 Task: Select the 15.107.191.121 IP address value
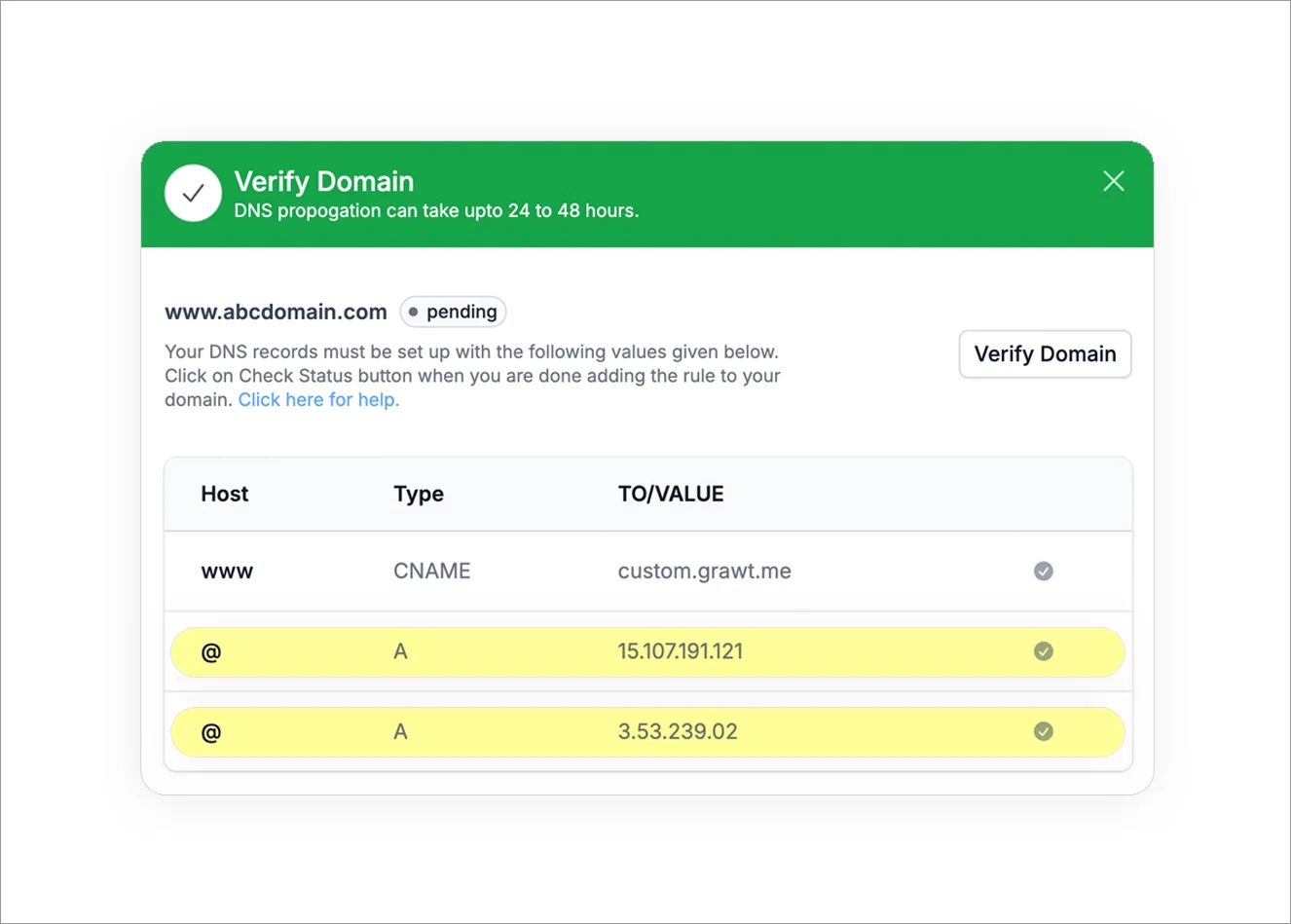680,651
